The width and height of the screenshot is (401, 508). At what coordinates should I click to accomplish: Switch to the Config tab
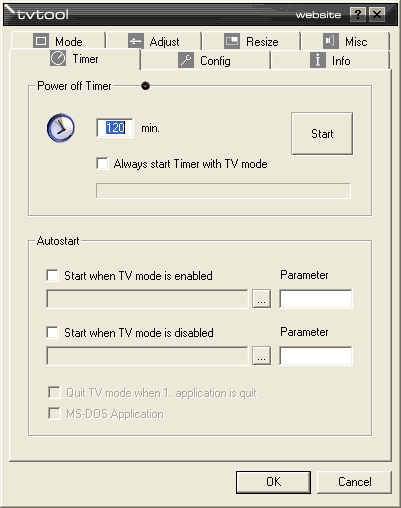[x=205, y=61]
